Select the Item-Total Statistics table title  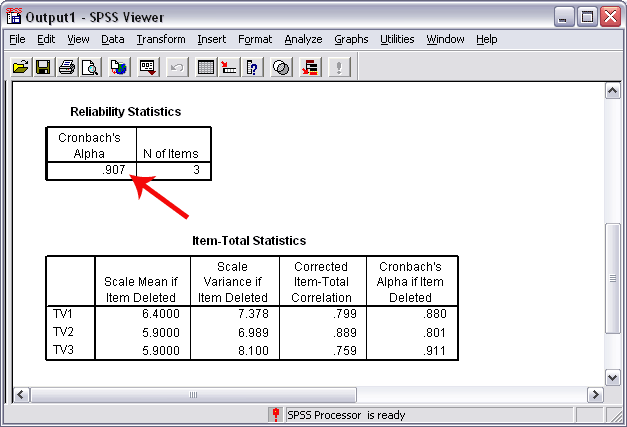(x=249, y=241)
